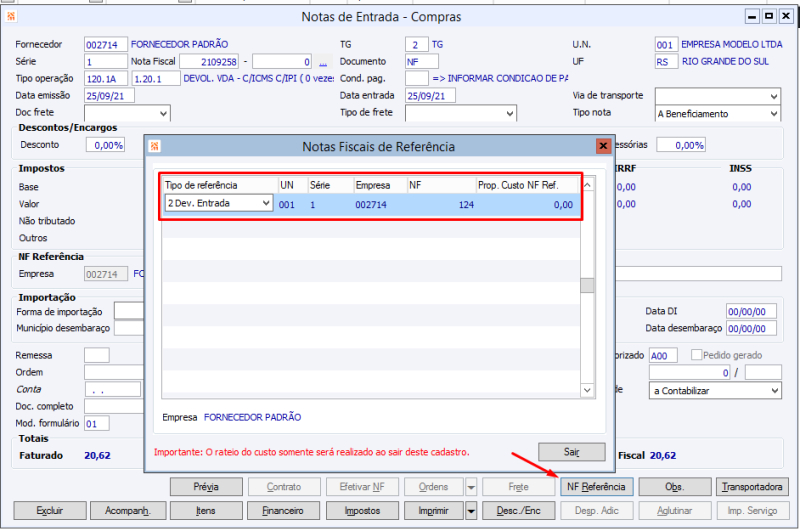
Task: Click the Impostos button
Action: coord(362,511)
